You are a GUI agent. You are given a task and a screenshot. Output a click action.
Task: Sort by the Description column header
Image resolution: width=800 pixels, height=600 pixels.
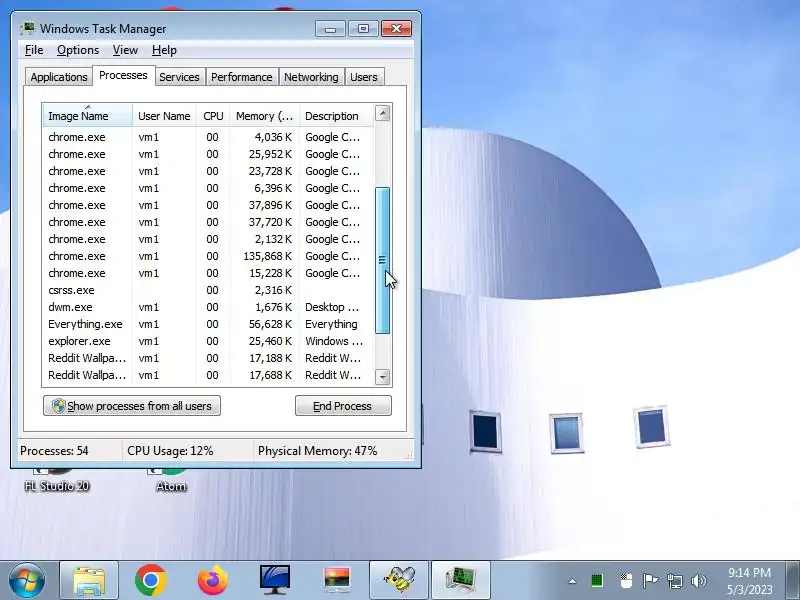coord(337,116)
